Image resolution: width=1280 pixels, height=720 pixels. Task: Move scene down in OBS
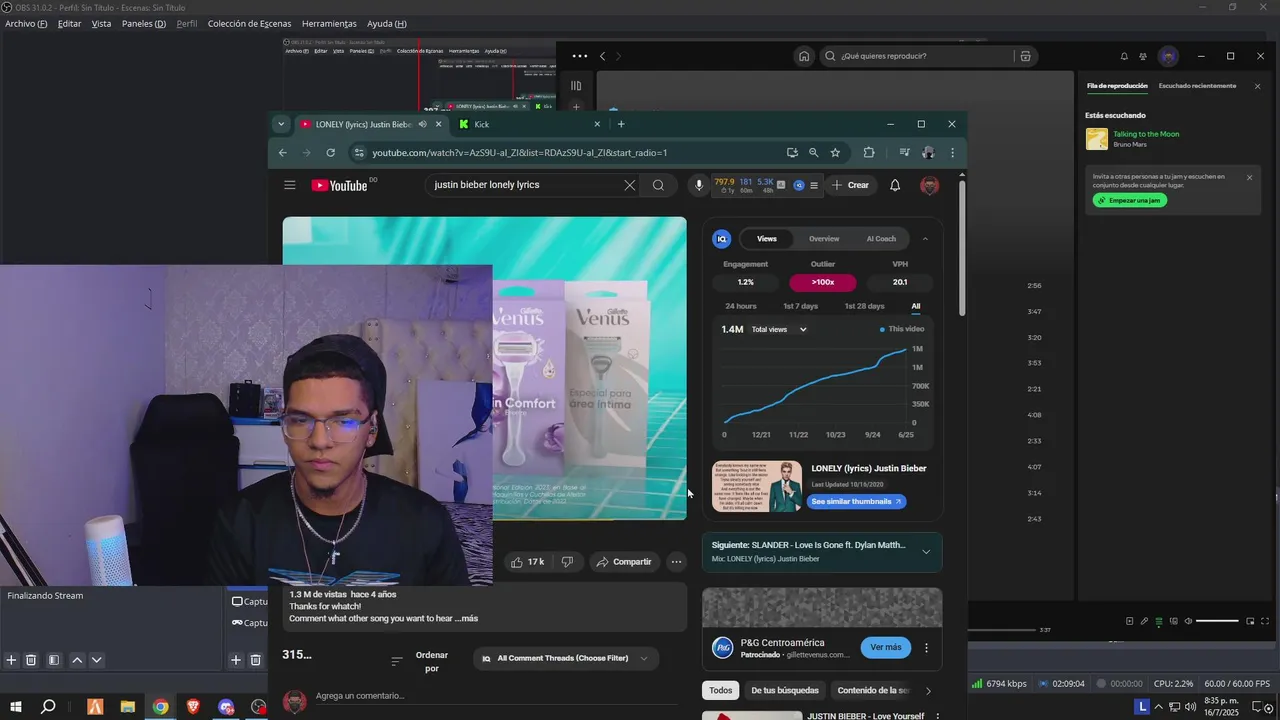point(96,660)
